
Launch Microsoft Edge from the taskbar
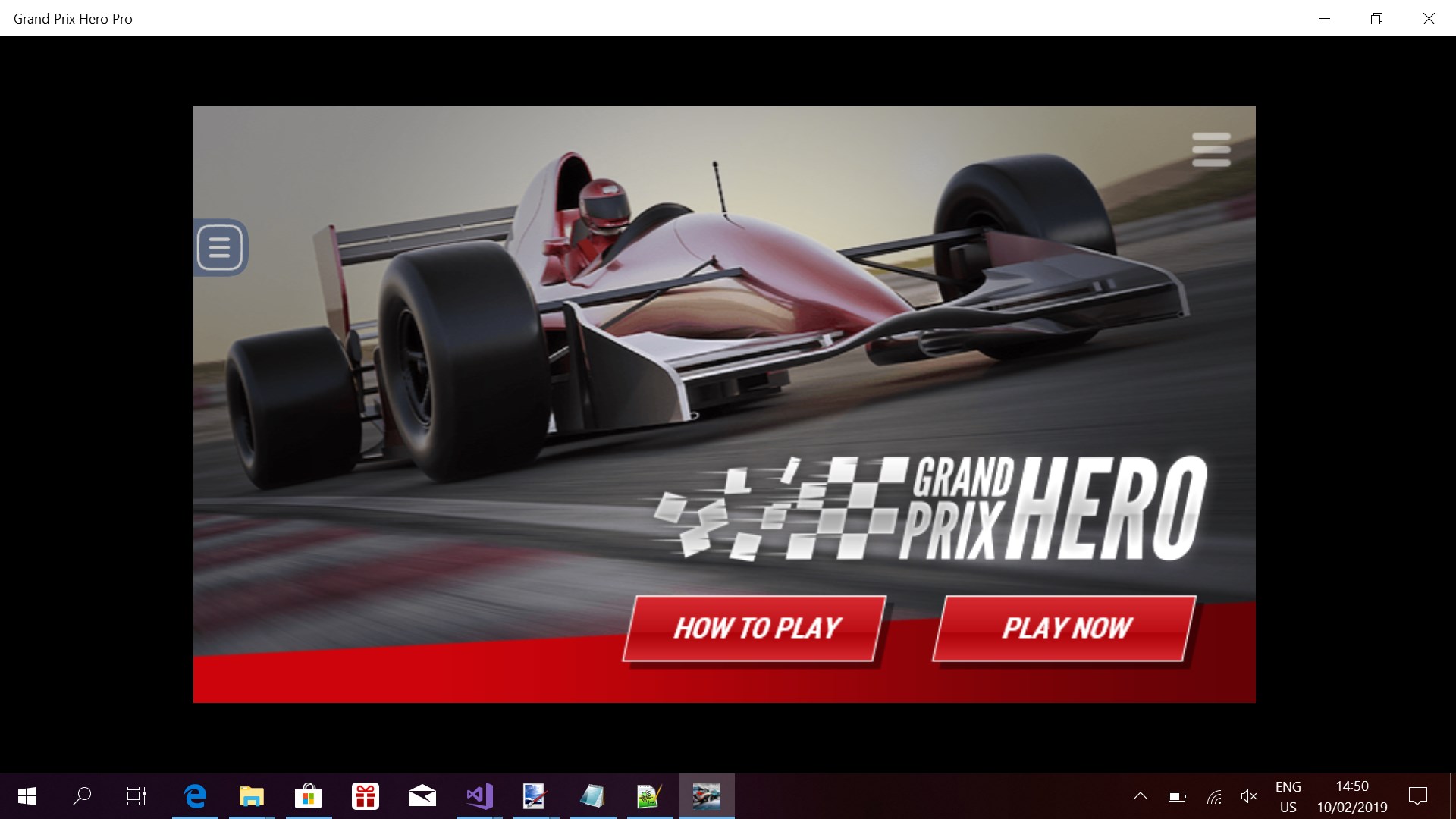pos(195,796)
